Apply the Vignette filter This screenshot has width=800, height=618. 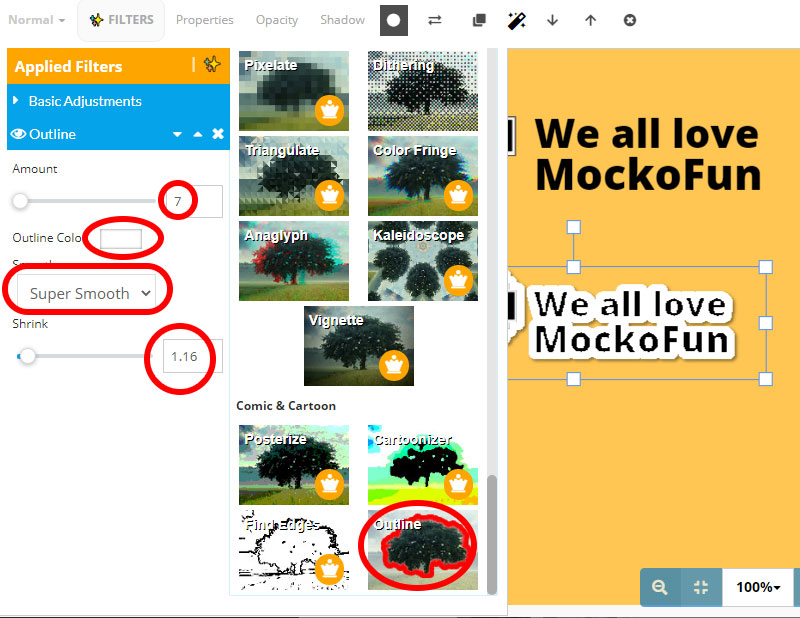[x=359, y=346]
